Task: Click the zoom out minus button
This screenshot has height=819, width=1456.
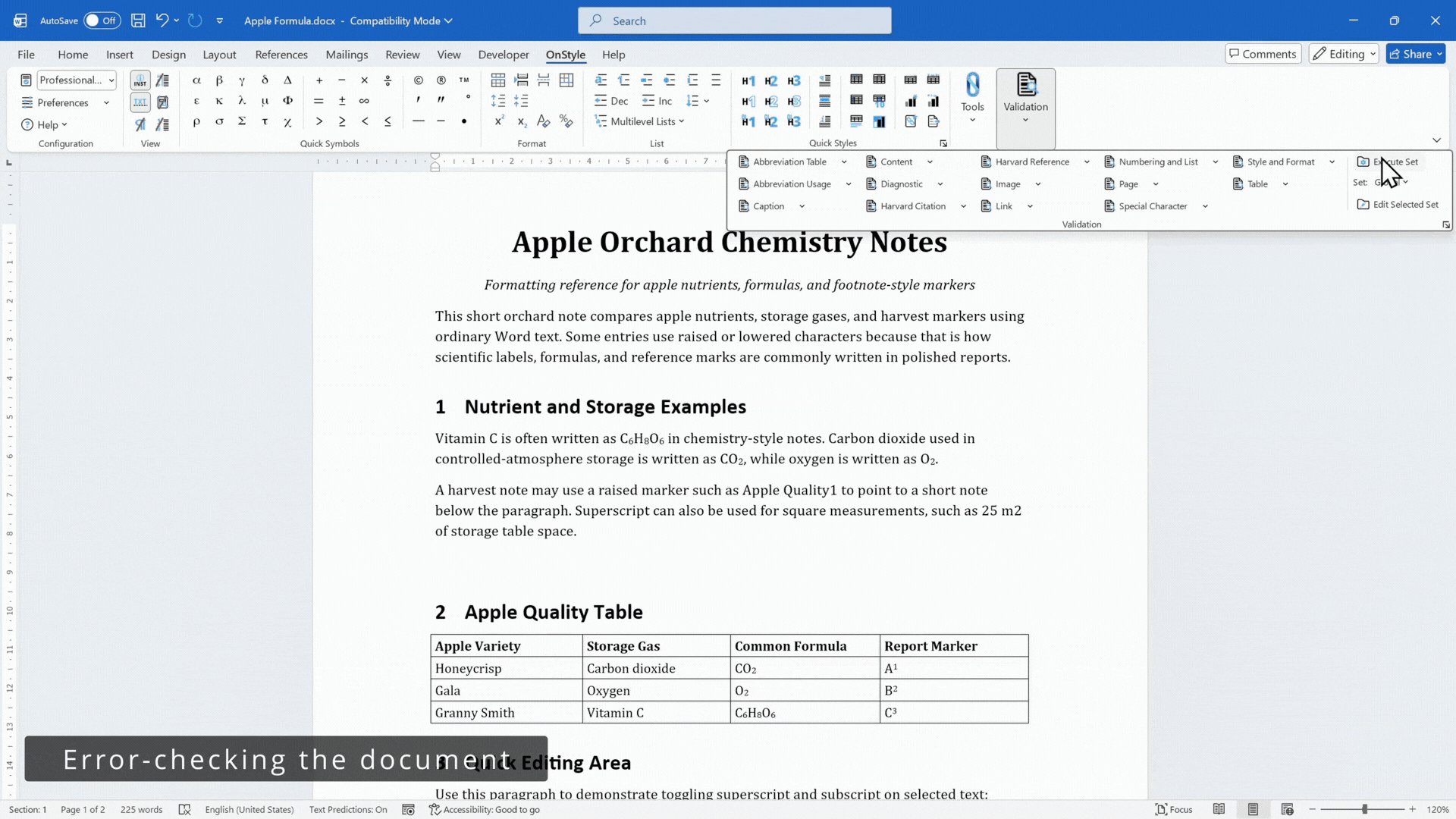Action: tap(1313, 809)
